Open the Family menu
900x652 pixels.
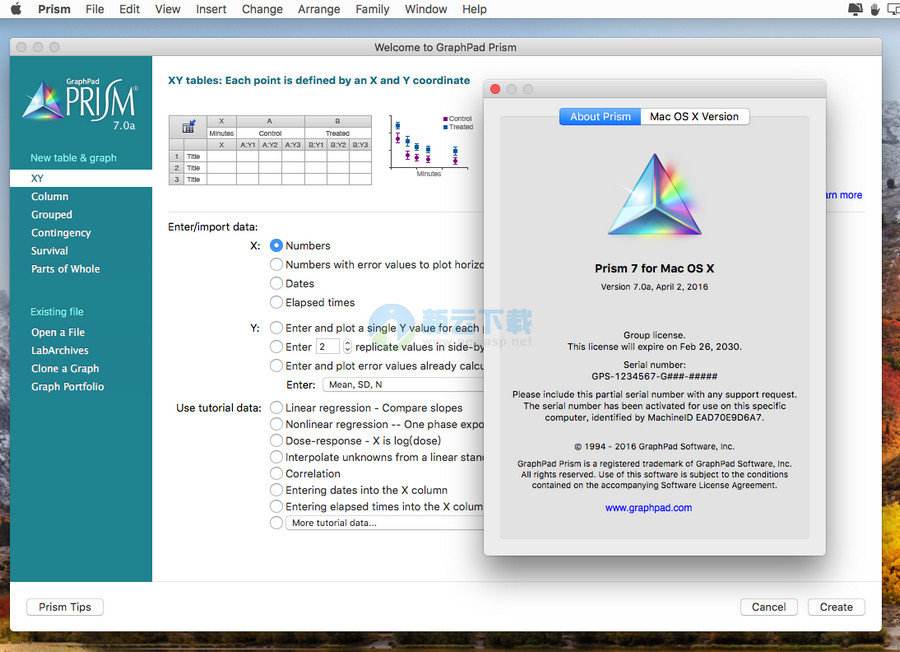coord(372,9)
